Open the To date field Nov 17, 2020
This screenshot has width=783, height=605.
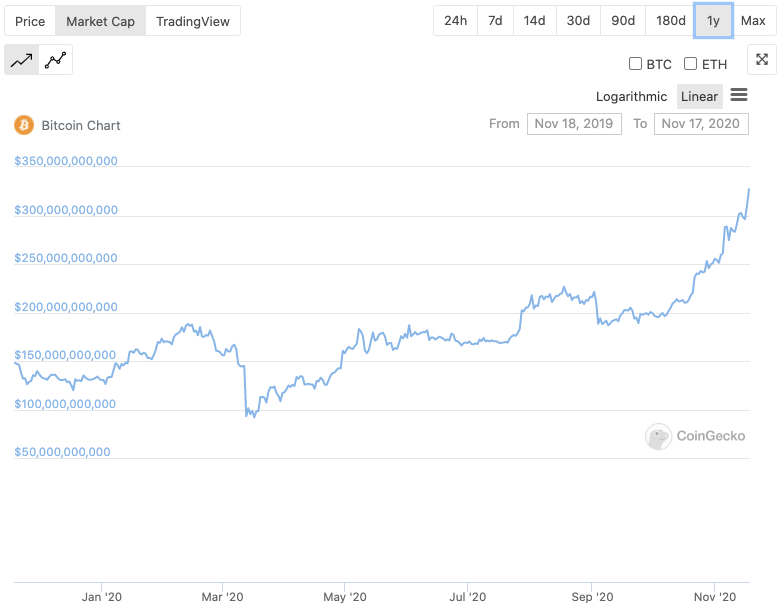coord(701,124)
